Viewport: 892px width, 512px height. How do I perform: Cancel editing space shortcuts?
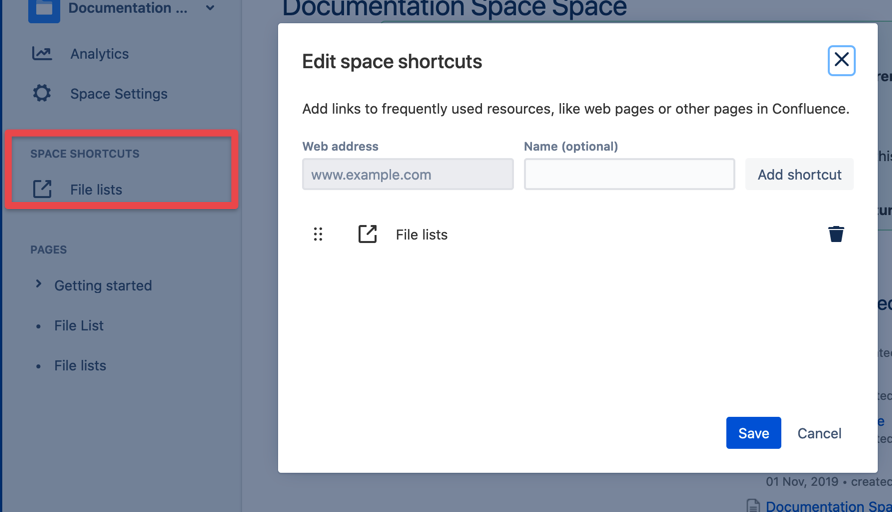(819, 433)
